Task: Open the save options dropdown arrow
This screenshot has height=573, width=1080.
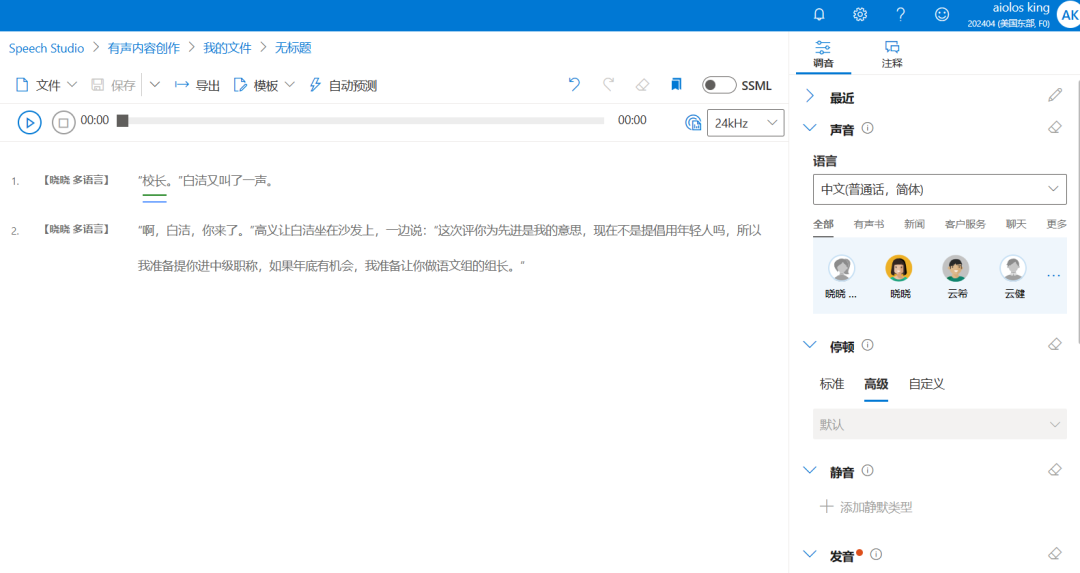Action: tap(155, 85)
